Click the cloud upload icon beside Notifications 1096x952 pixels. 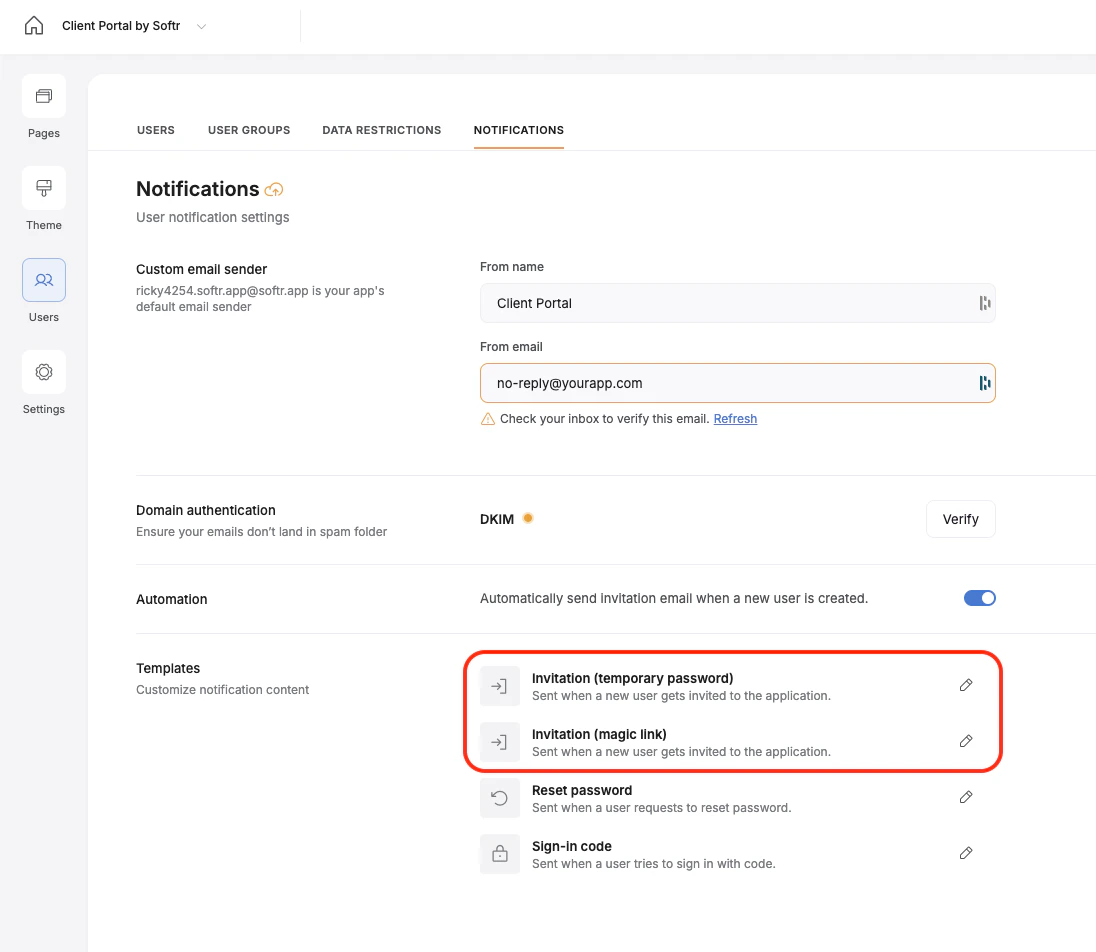coord(274,189)
